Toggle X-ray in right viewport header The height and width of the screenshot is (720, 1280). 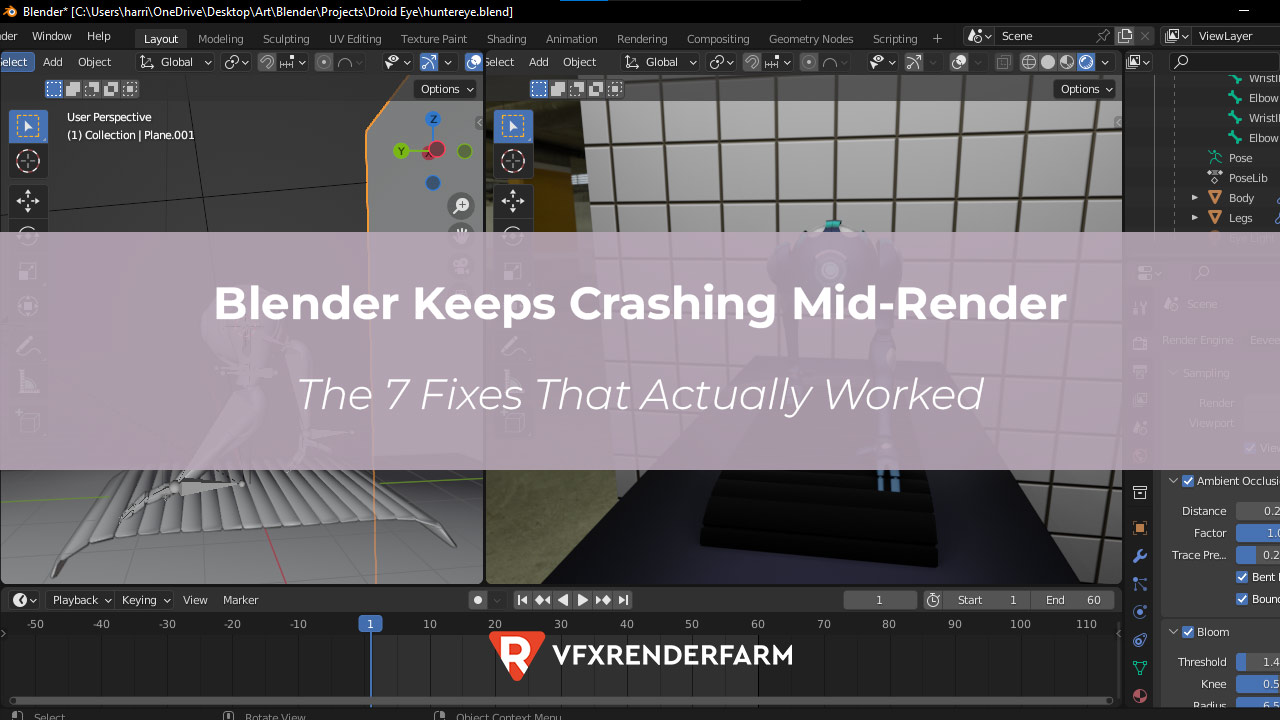[1004, 62]
